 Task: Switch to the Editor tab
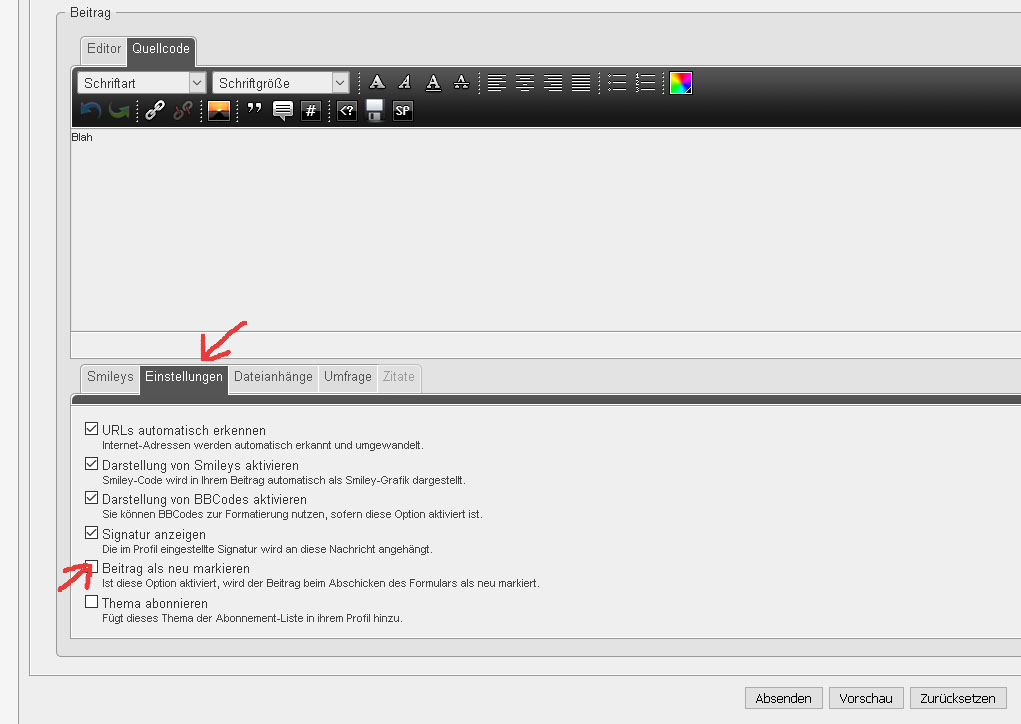click(104, 49)
